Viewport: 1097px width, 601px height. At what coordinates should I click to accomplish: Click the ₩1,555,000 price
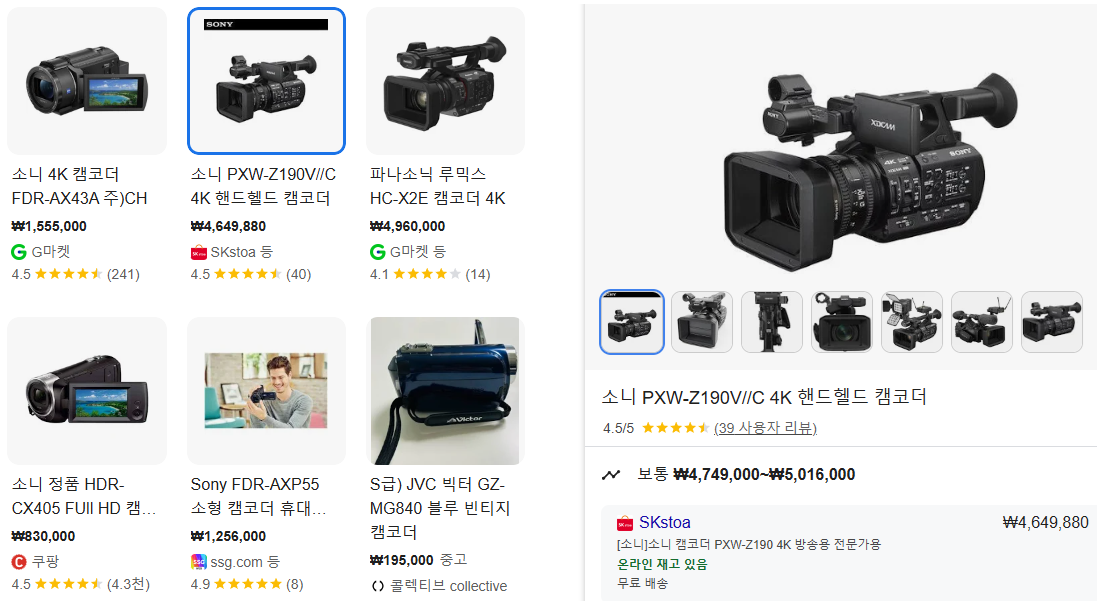[x=49, y=226]
